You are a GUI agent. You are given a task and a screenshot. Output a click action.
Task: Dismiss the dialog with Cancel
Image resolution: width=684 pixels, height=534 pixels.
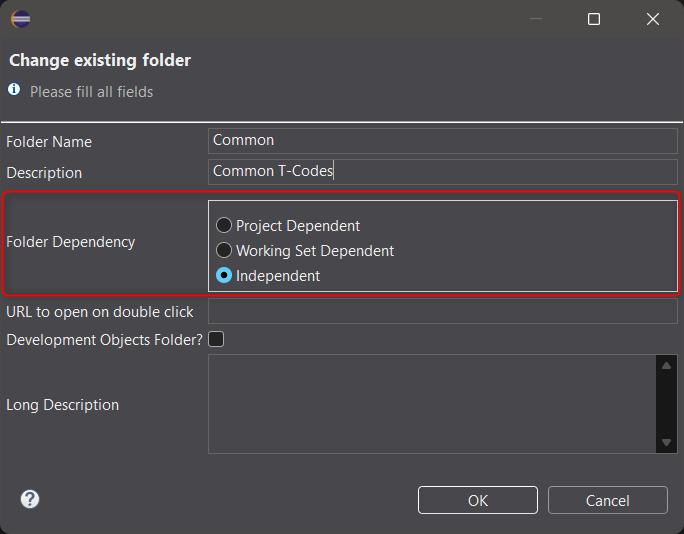click(608, 500)
